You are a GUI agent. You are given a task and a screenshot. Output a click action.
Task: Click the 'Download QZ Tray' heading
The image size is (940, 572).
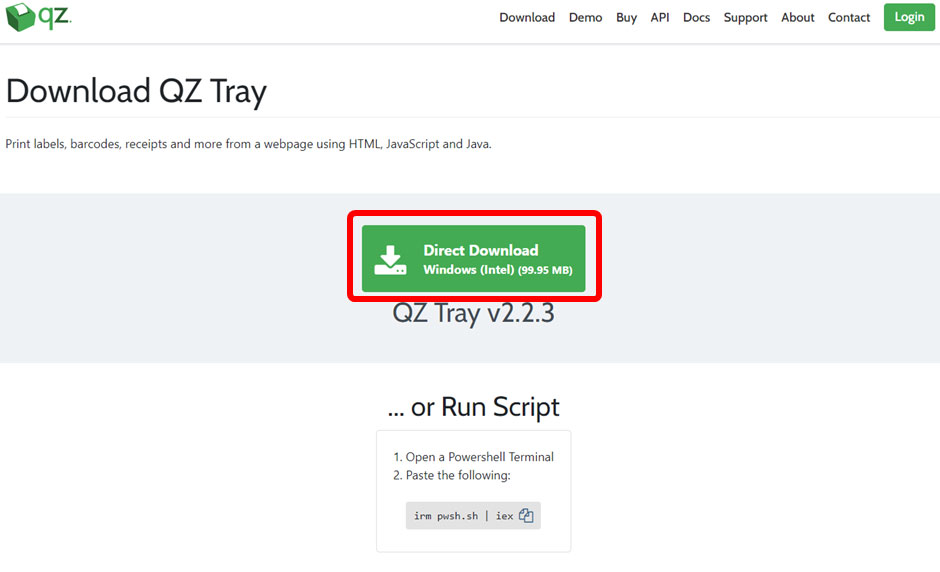click(x=136, y=91)
